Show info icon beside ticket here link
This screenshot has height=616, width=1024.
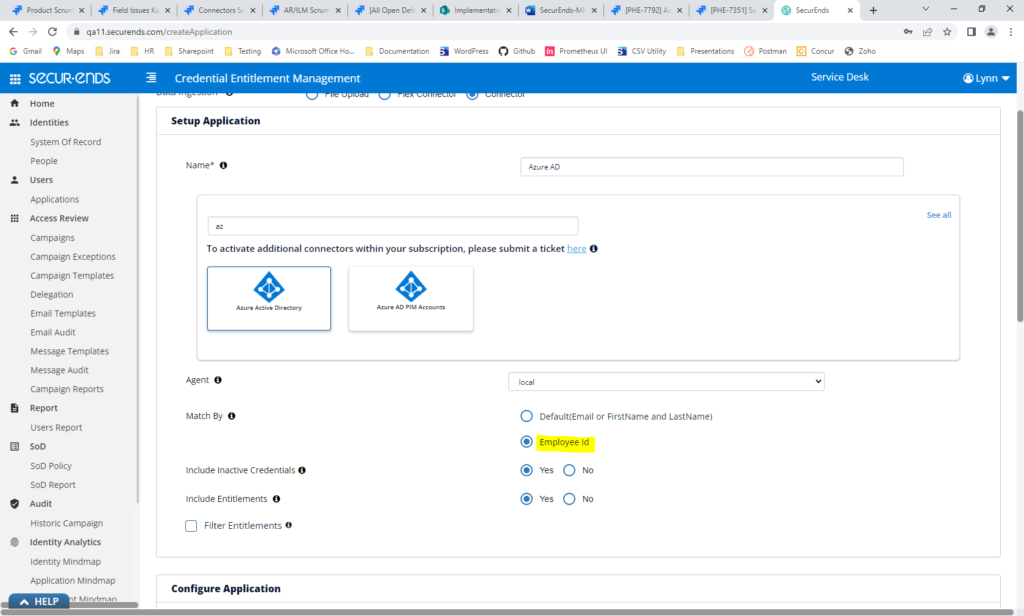point(594,248)
